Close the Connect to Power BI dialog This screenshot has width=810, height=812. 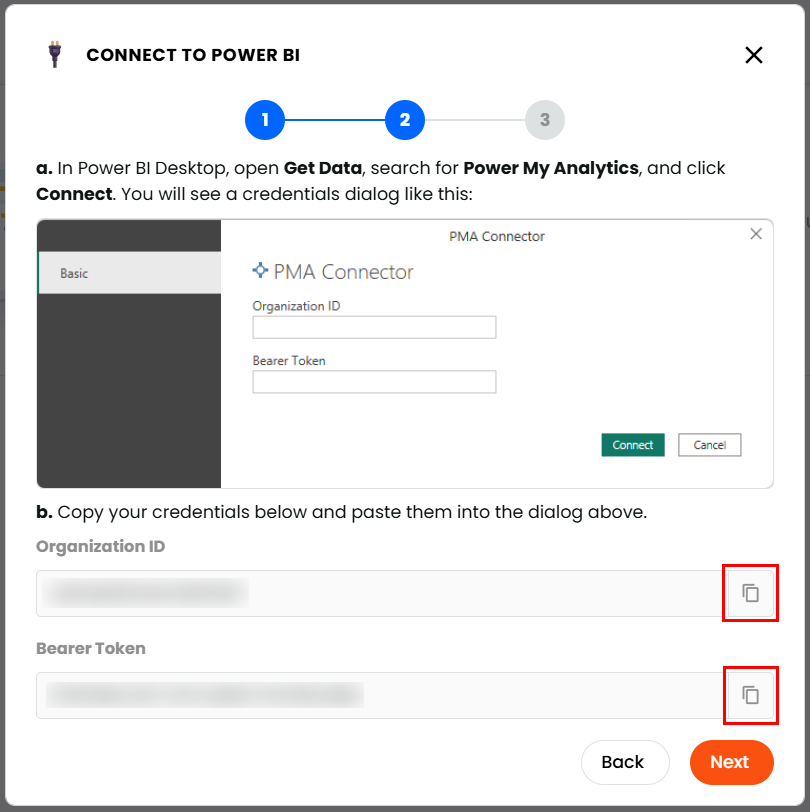coord(754,55)
